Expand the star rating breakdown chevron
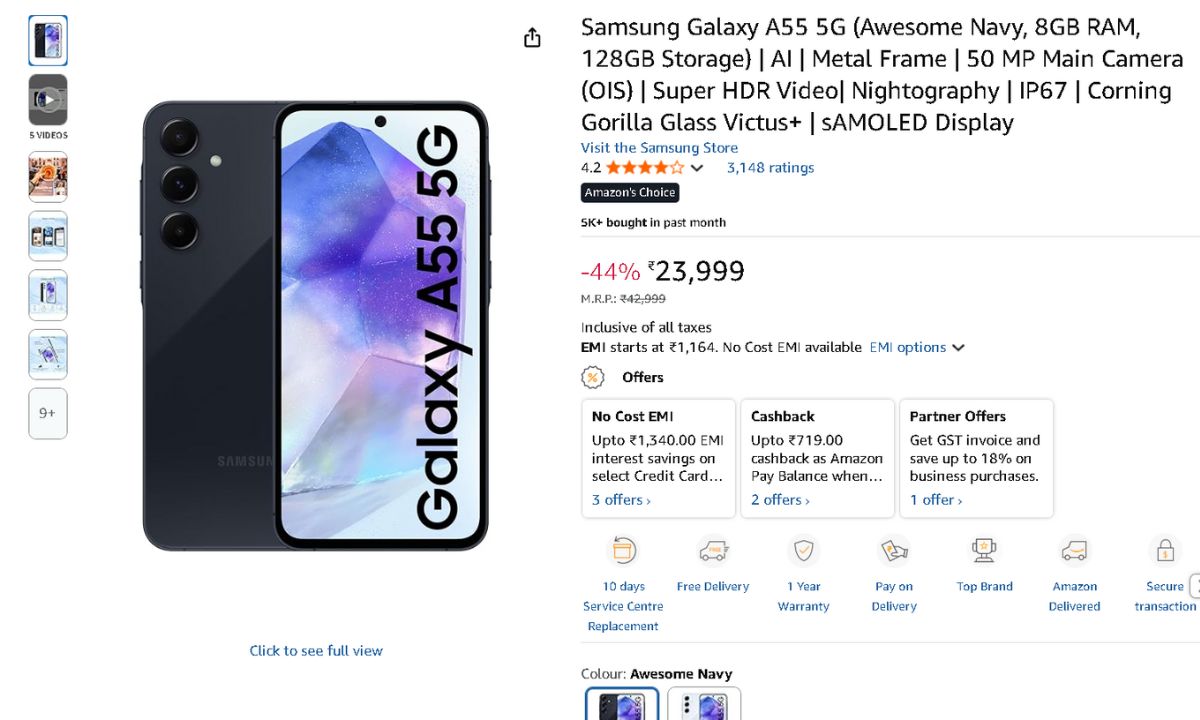 click(697, 168)
